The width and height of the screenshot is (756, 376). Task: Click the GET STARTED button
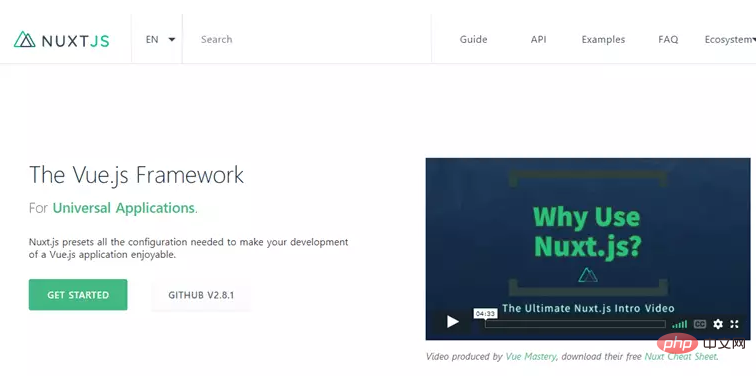78,295
